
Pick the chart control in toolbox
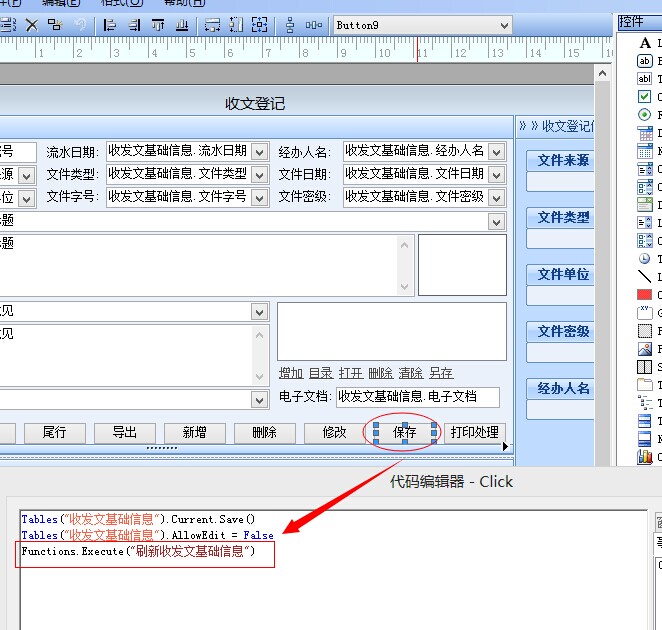pos(645,456)
